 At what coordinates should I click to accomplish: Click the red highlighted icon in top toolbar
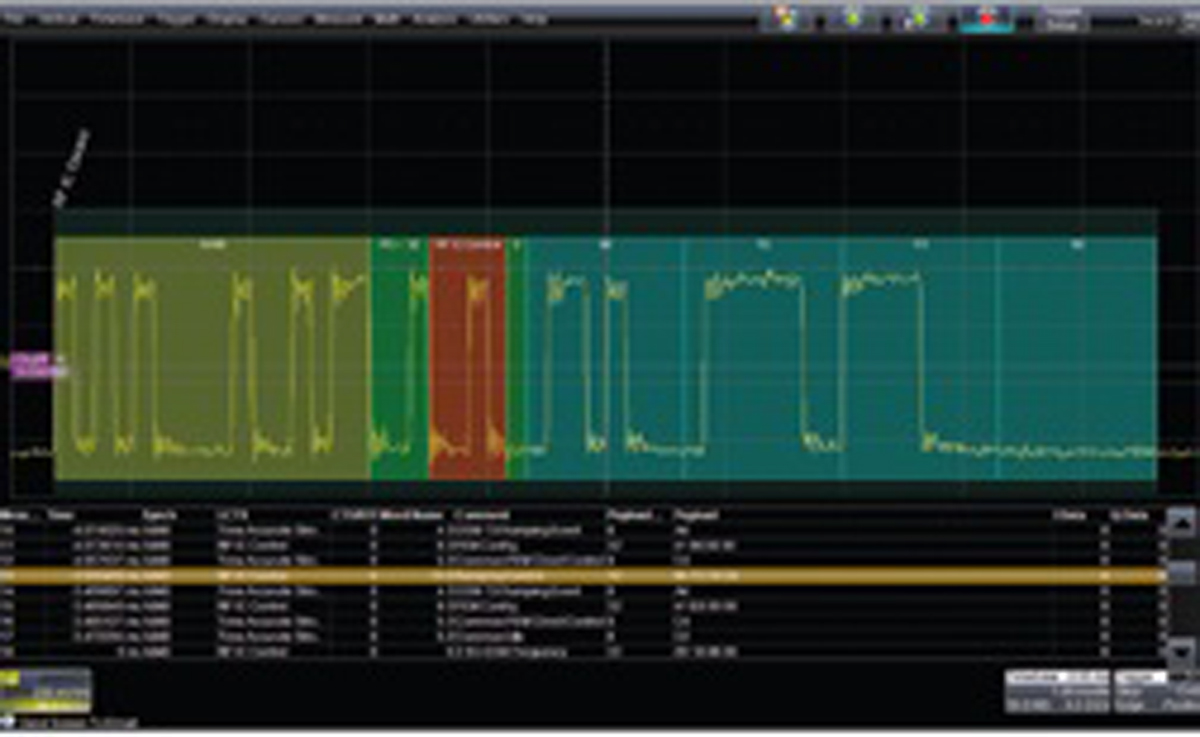[987, 18]
